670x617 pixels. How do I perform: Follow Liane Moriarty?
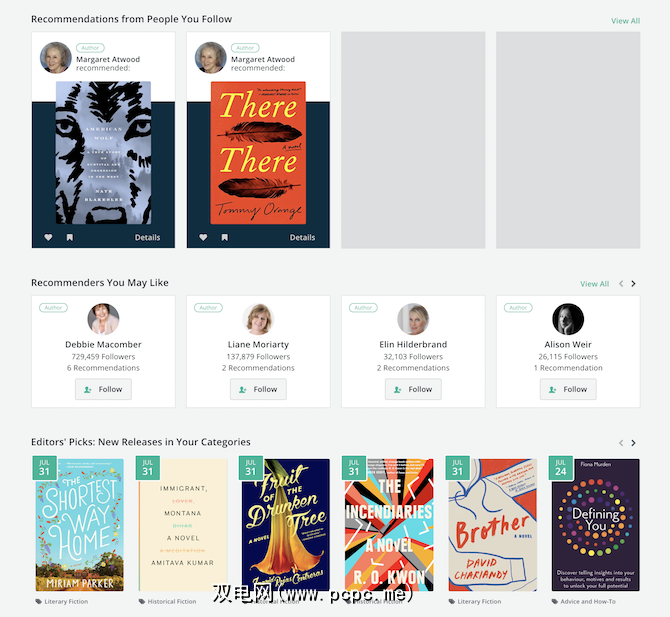[x=258, y=389]
